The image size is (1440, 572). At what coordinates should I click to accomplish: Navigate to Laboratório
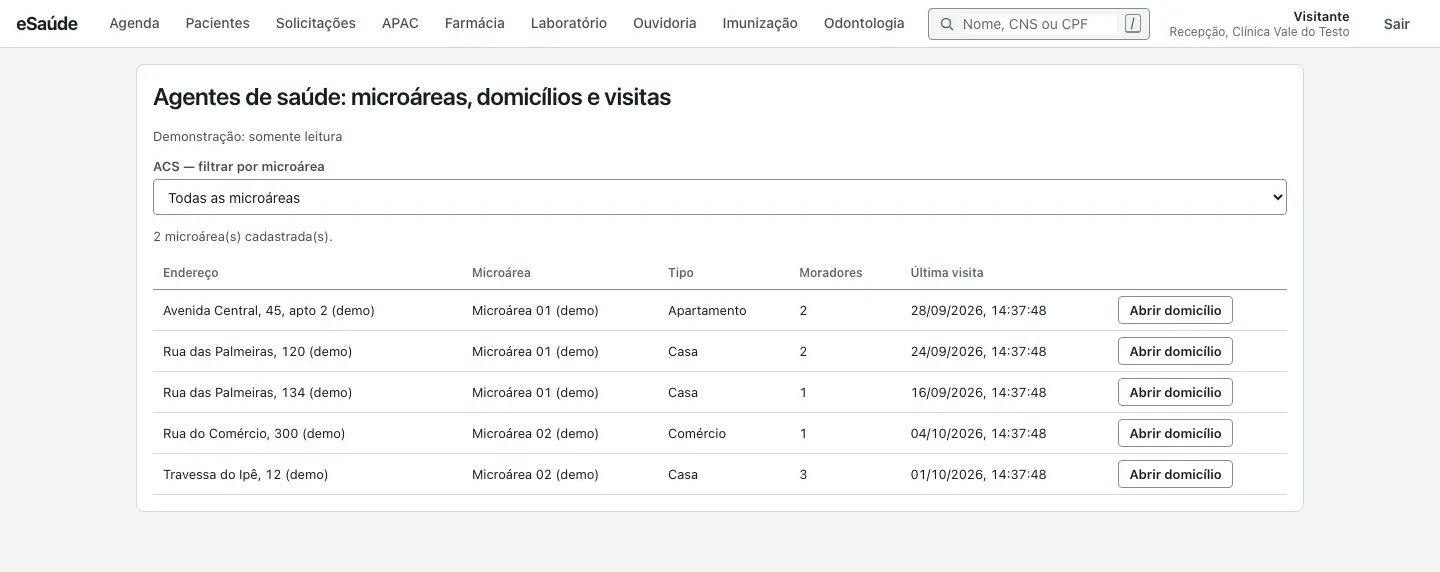point(569,23)
